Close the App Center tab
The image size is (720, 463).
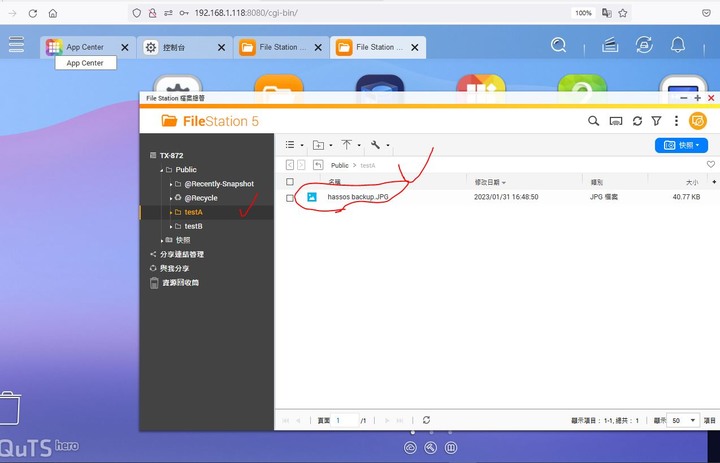124,47
